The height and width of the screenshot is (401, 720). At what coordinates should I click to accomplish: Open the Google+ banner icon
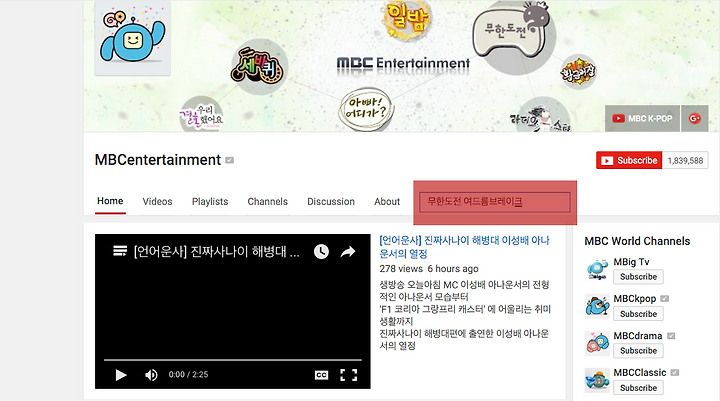point(694,119)
